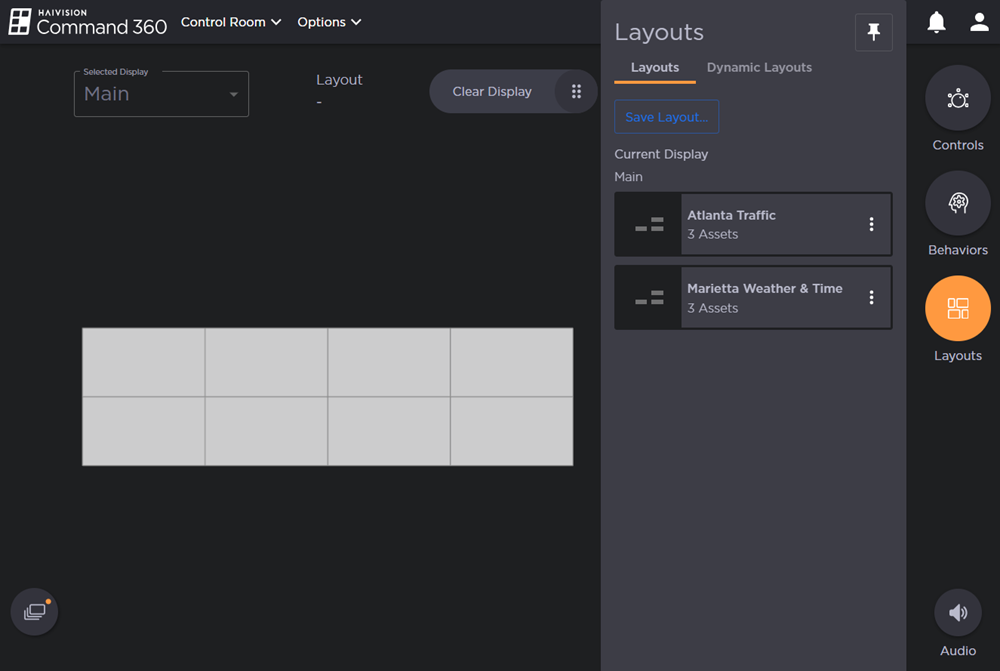Click the Save Layout button
The height and width of the screenshot is (671, 1000).
pos(666,116)
